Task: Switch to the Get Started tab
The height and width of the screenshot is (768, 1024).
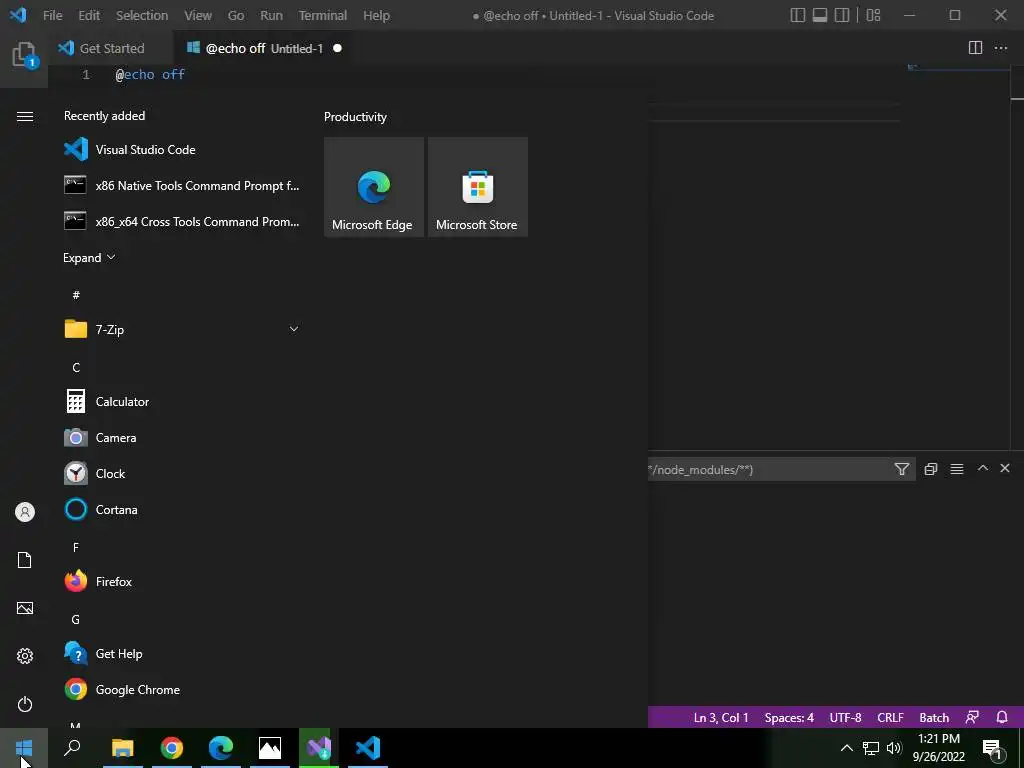Action: pyautogui.click(x=110, y=48)
